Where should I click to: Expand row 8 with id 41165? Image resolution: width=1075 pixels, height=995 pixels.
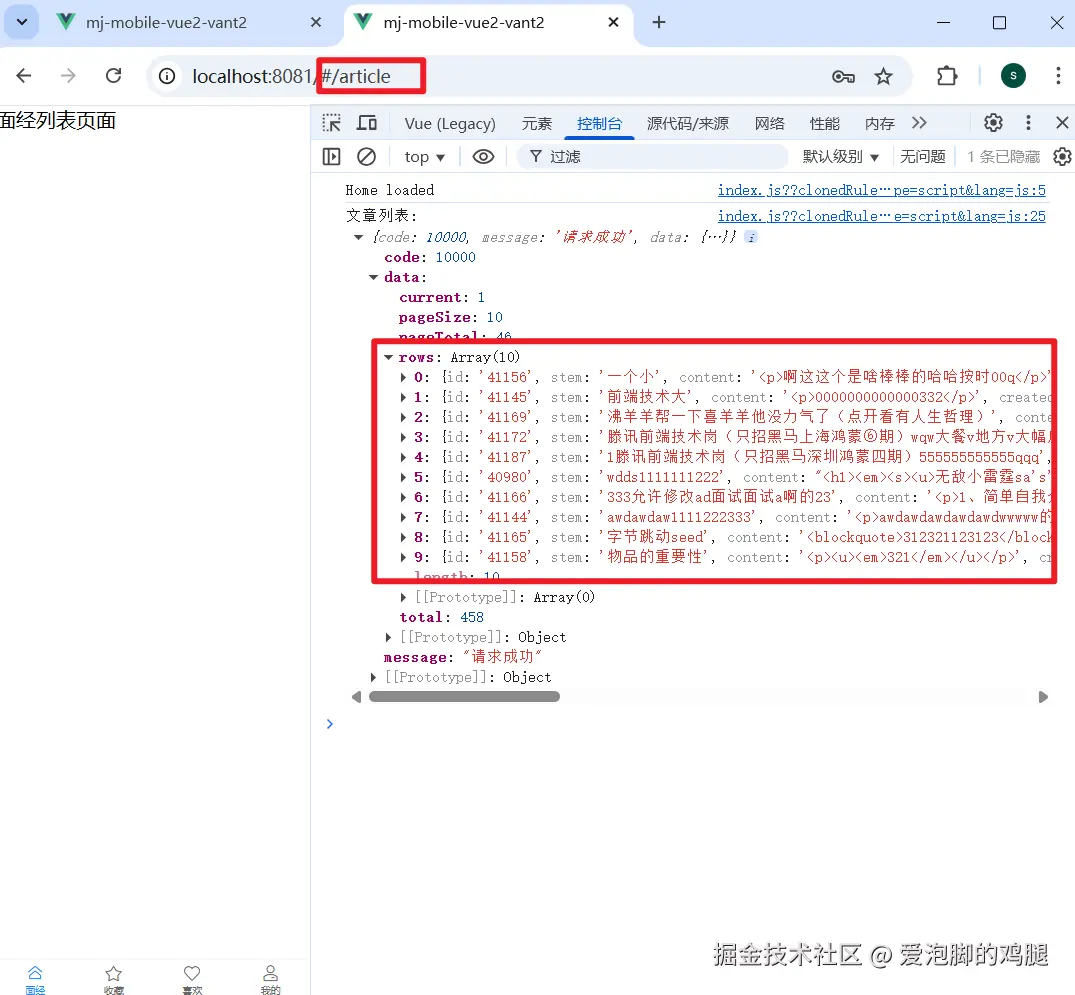403,537
